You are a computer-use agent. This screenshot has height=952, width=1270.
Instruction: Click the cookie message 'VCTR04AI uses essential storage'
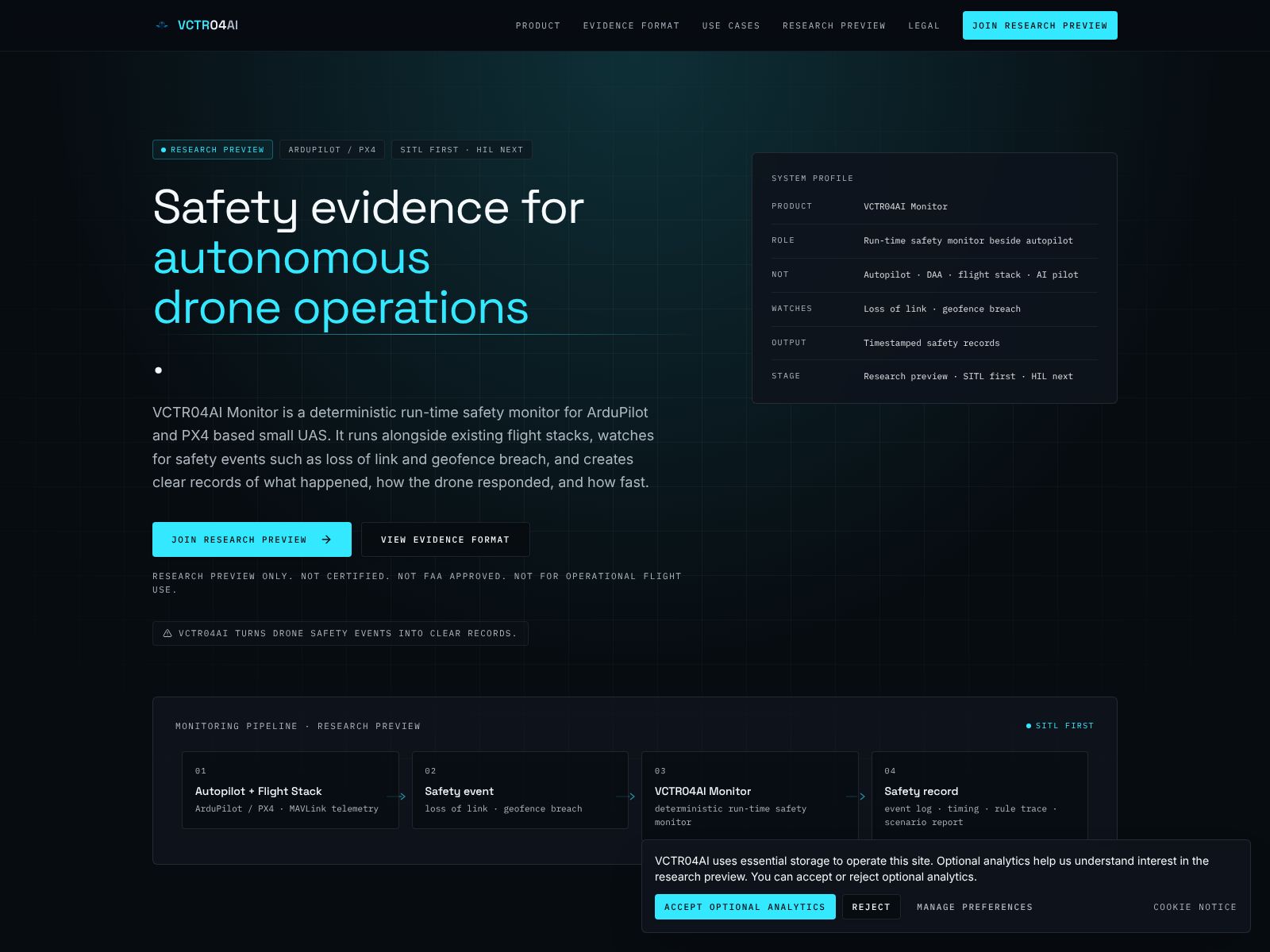pyautogui.click(x=932, y=869)
